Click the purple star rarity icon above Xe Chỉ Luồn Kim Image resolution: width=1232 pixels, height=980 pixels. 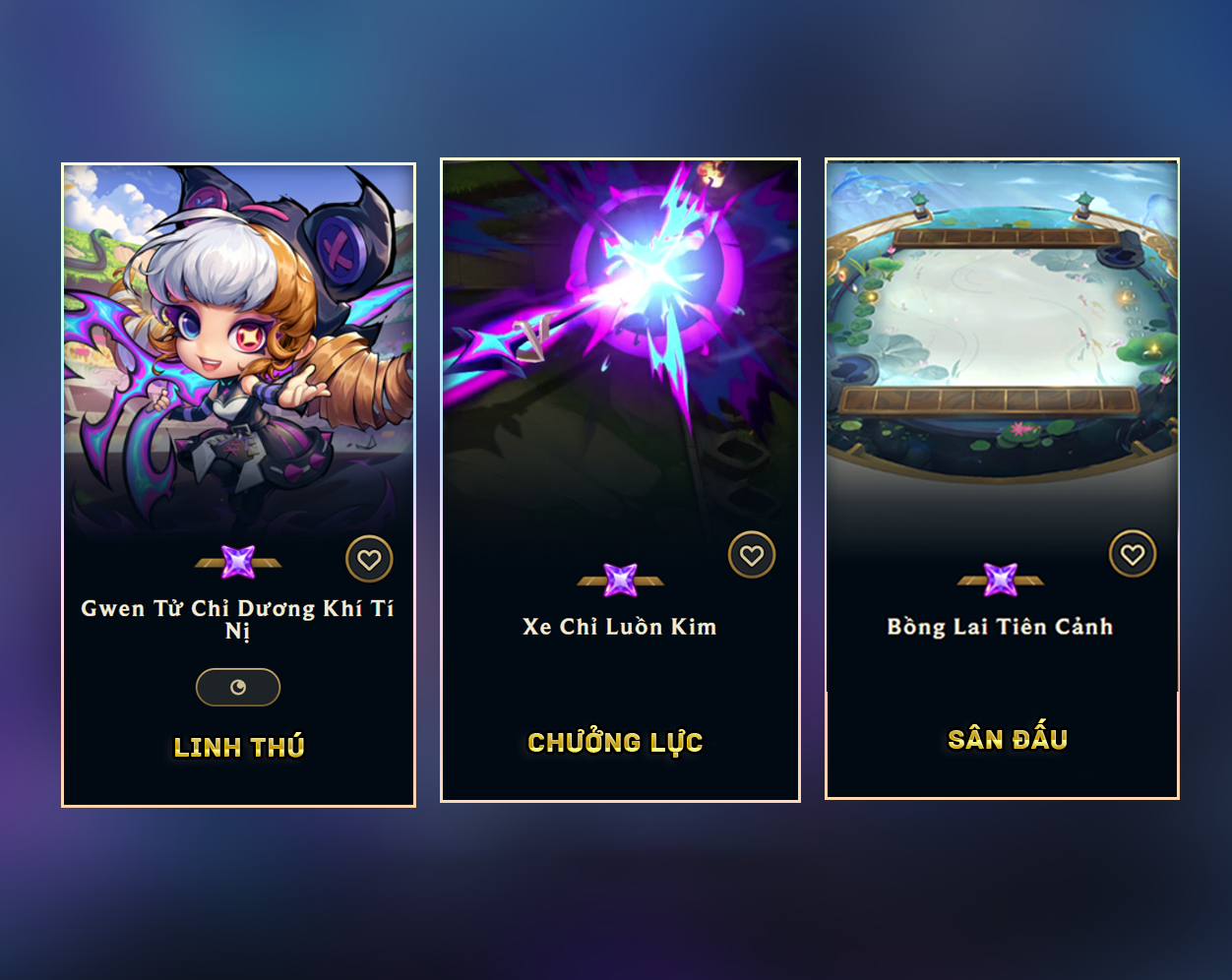pyautogui.click(x=620, y=581)
